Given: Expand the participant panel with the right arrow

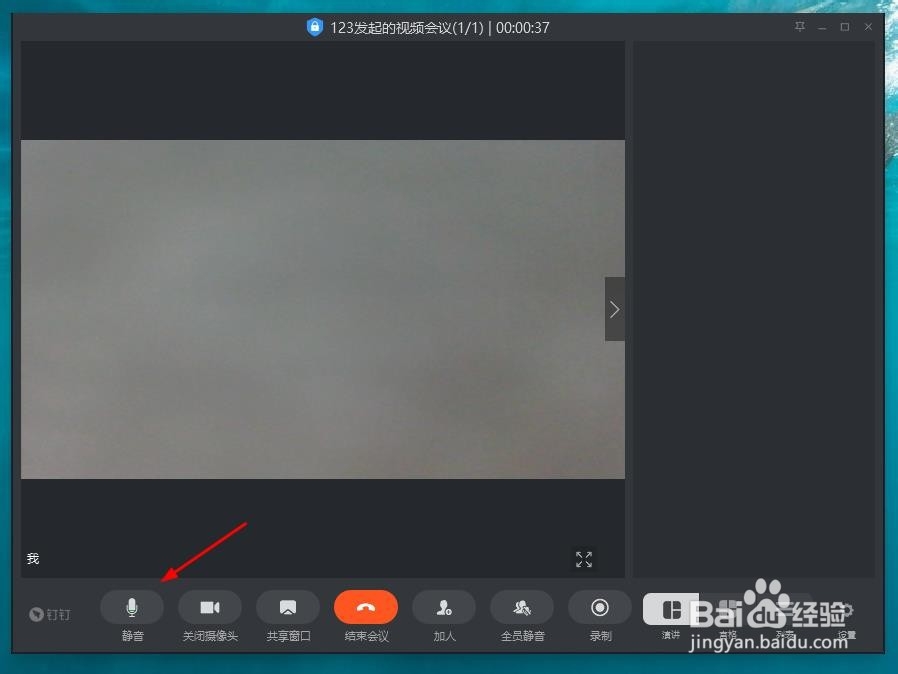Looking at the screenshot, I should (x=614, y=309).
